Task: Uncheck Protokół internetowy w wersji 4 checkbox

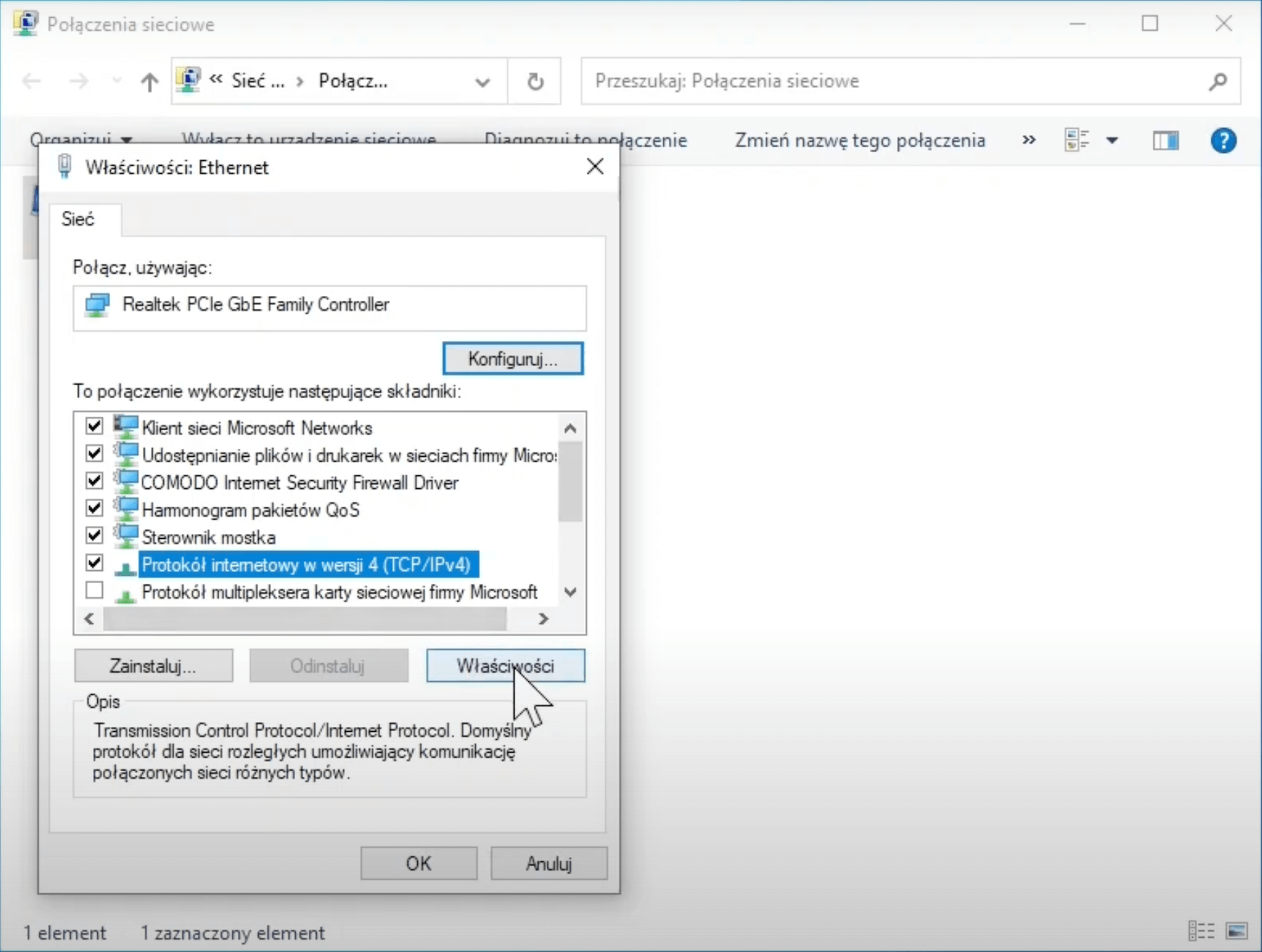Action: [94, 562]
